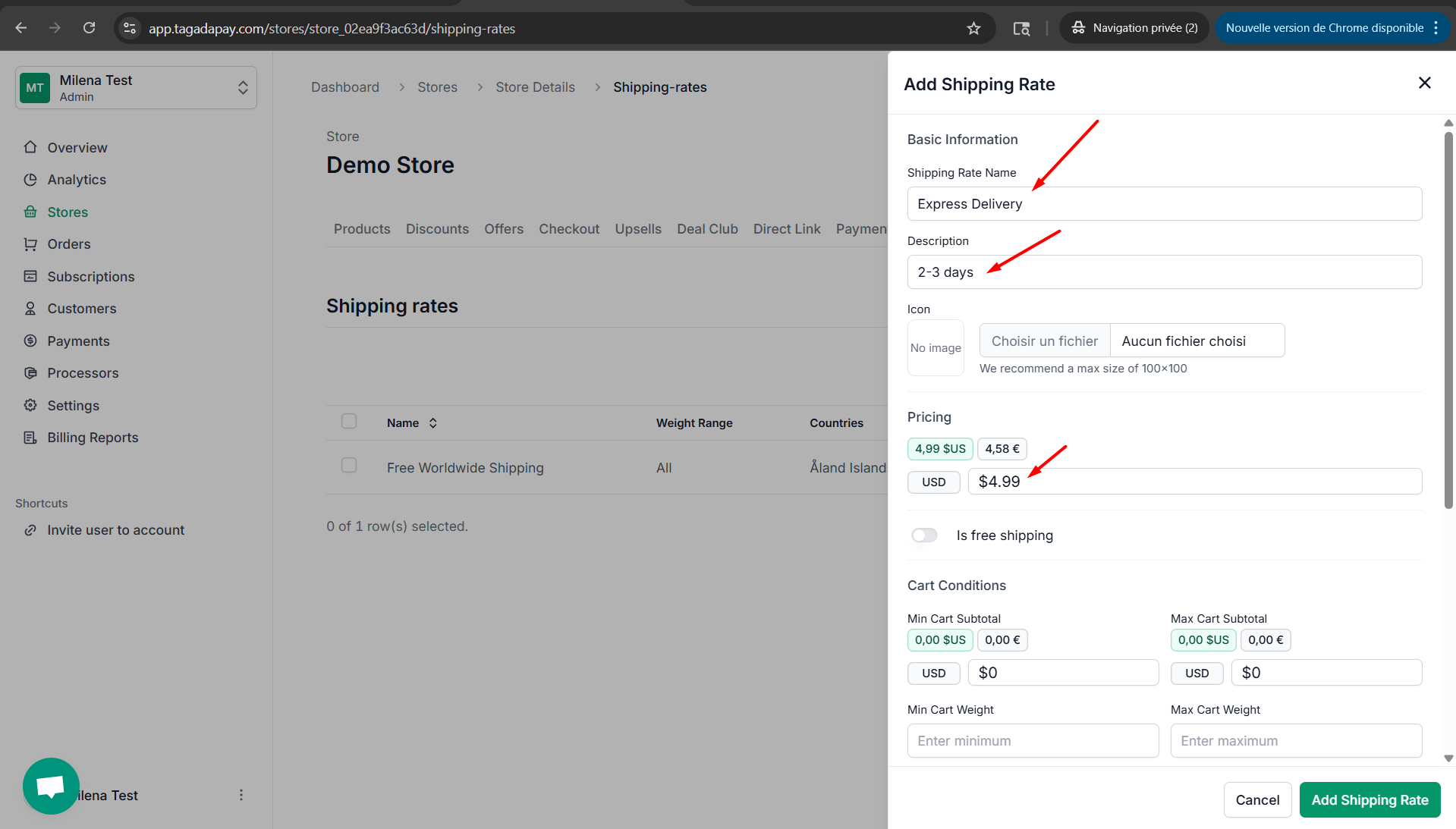
Task: Click the Shipping Rate Name field
Action: pyautogui.click(x=1164, y=203)
